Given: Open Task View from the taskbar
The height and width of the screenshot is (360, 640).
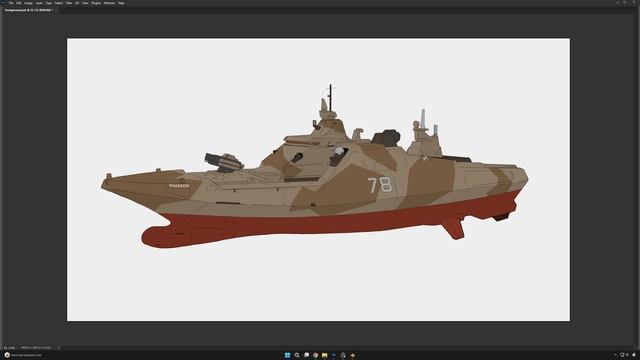Looking at the screenshot, I should point(306,355).
